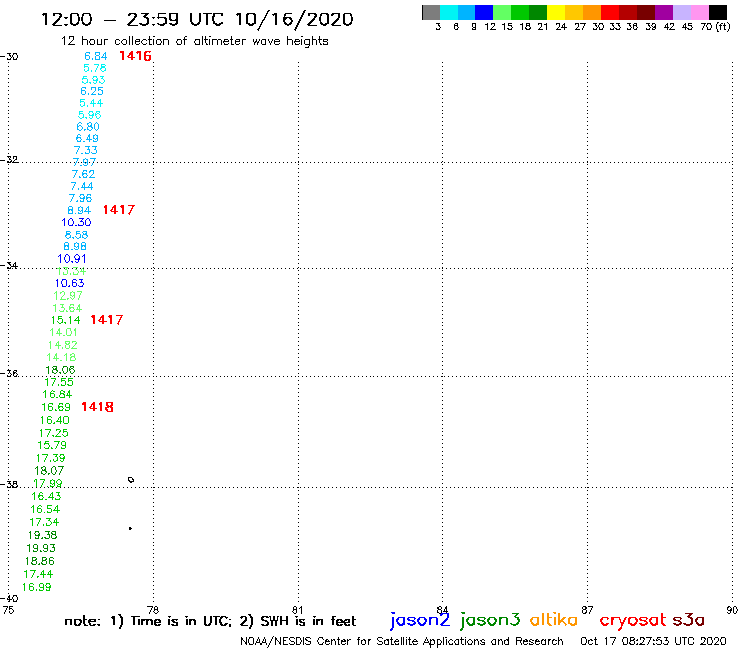Click the "70 (ft)" legend scale label
The width and height of the screenshot is (740, 650).
pos(715,27)
